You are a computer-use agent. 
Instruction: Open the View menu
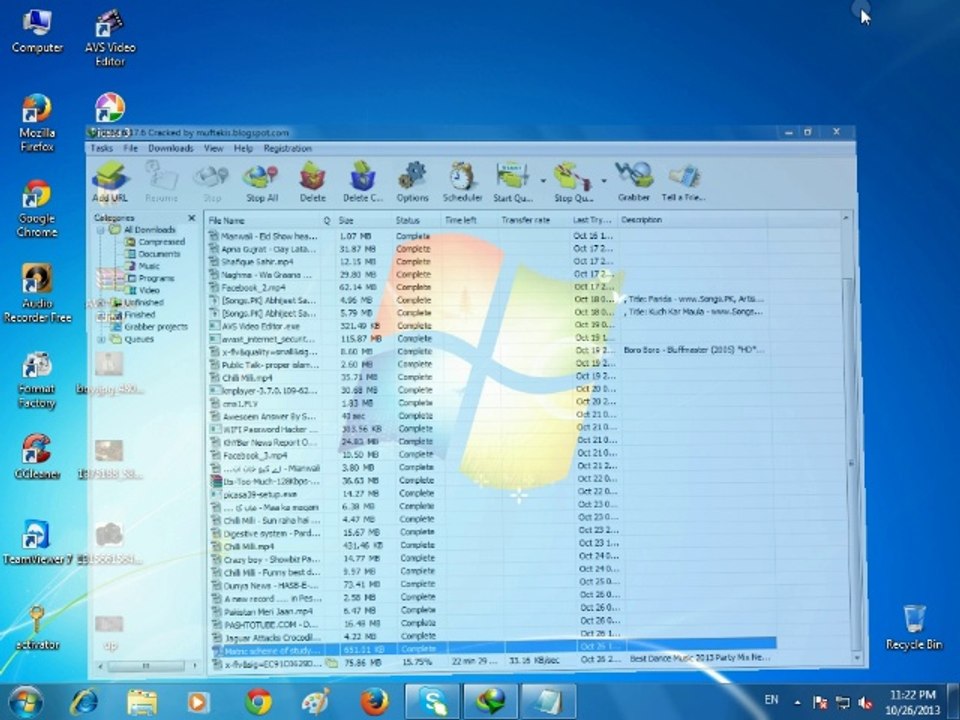pos(214,148)
